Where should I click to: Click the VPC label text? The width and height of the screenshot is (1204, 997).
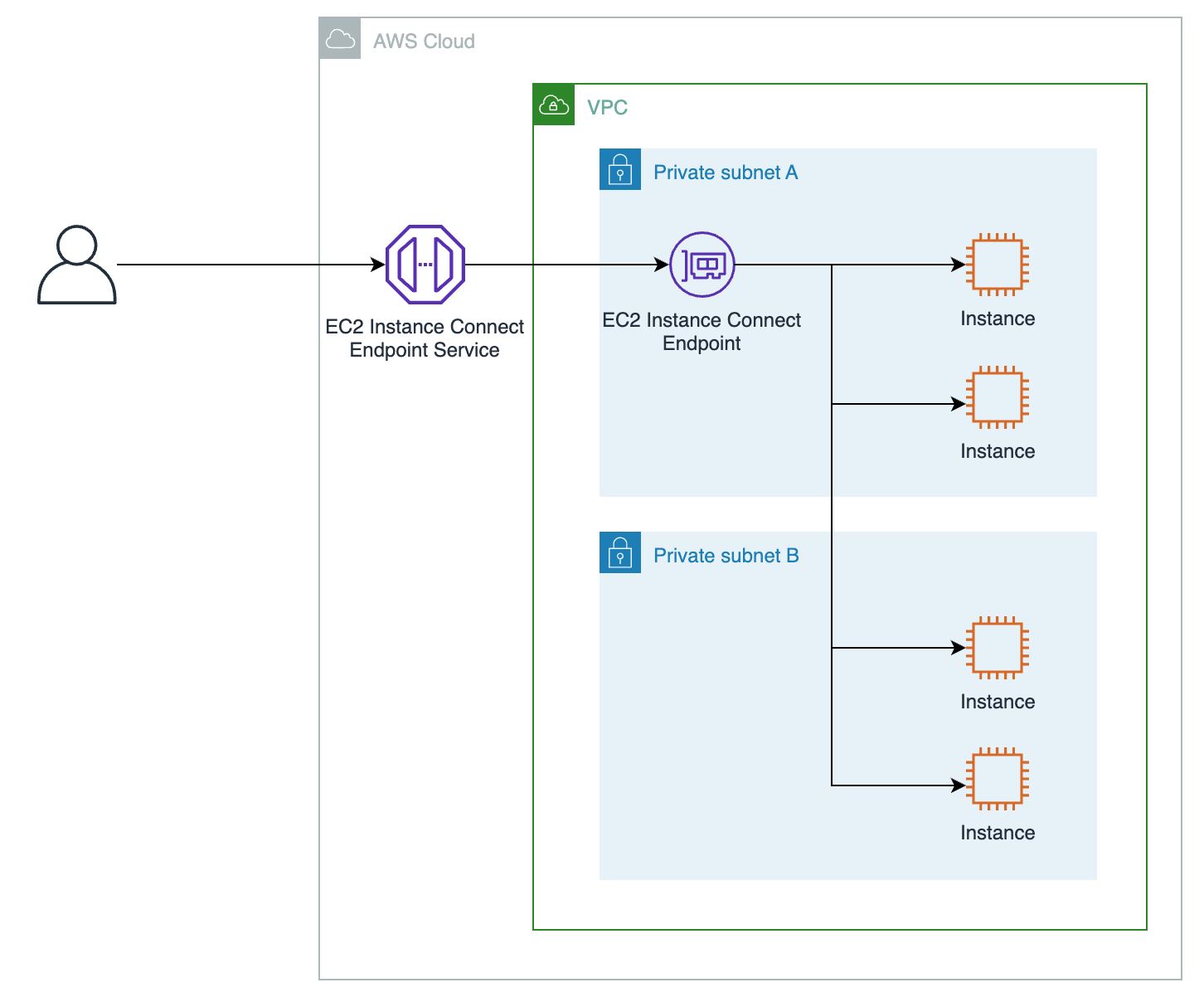click(607, 106)
